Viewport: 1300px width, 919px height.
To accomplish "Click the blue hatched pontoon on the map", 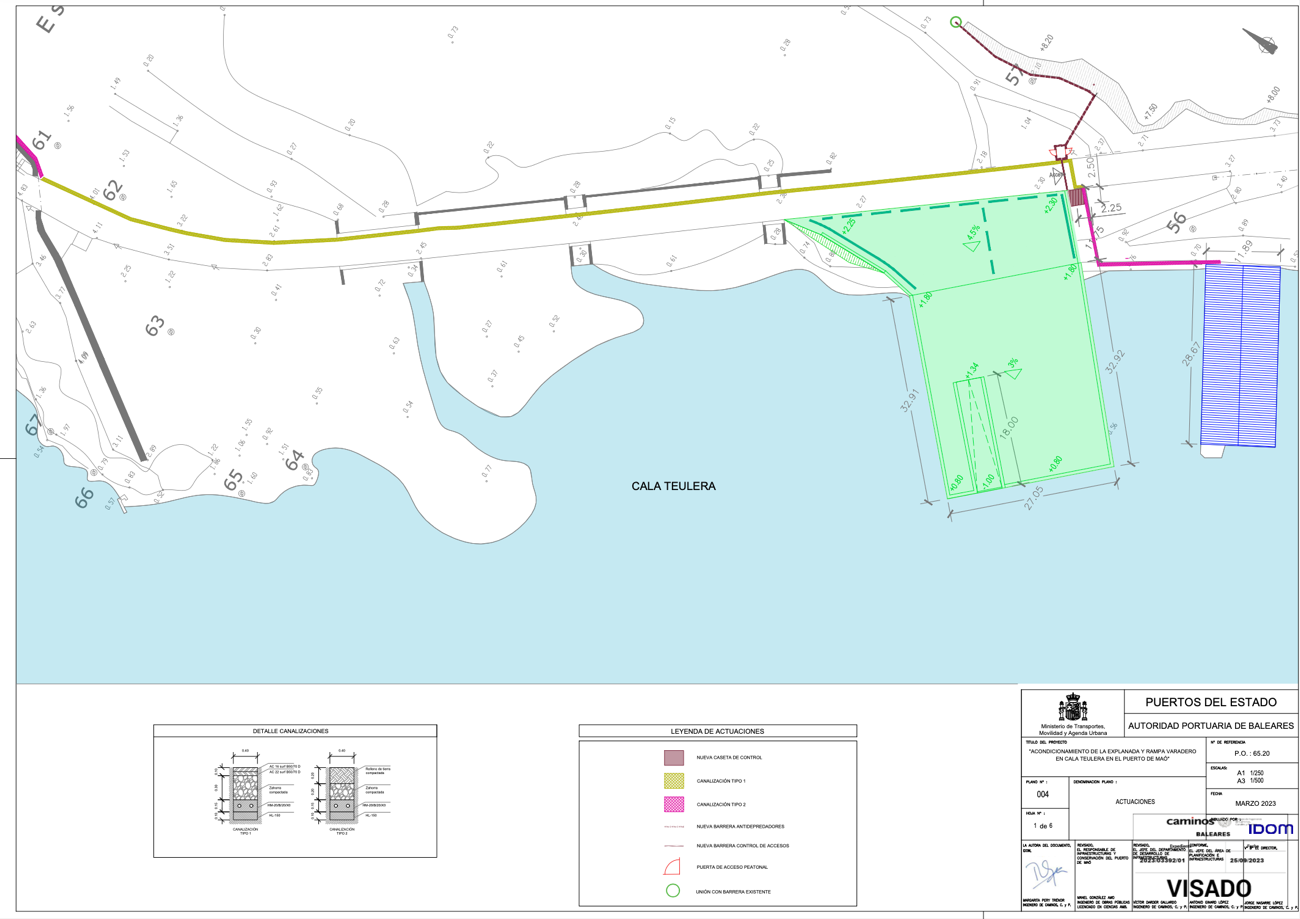I will pyautogui.click(x=1241, y=354).
